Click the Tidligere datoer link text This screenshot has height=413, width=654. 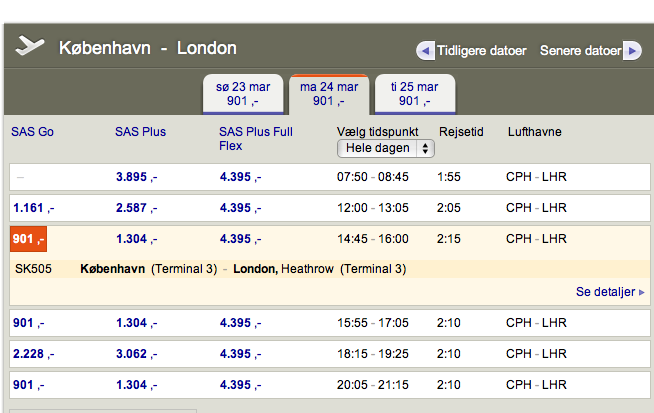(x=481, y=50)
